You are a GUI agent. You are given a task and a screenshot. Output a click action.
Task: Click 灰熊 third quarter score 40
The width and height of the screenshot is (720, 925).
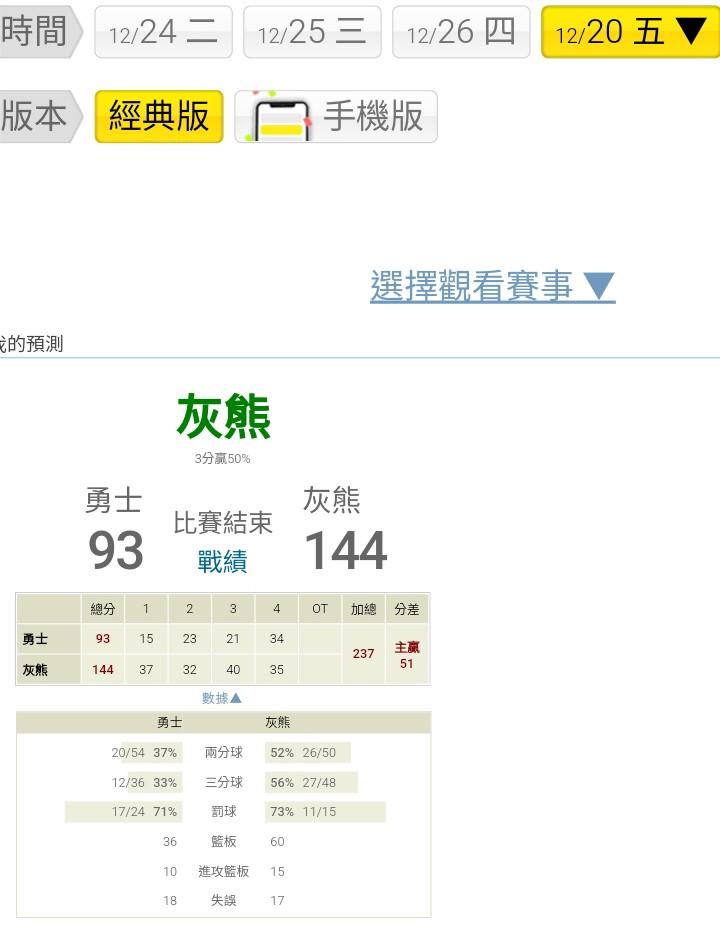(x=233, y=670)
